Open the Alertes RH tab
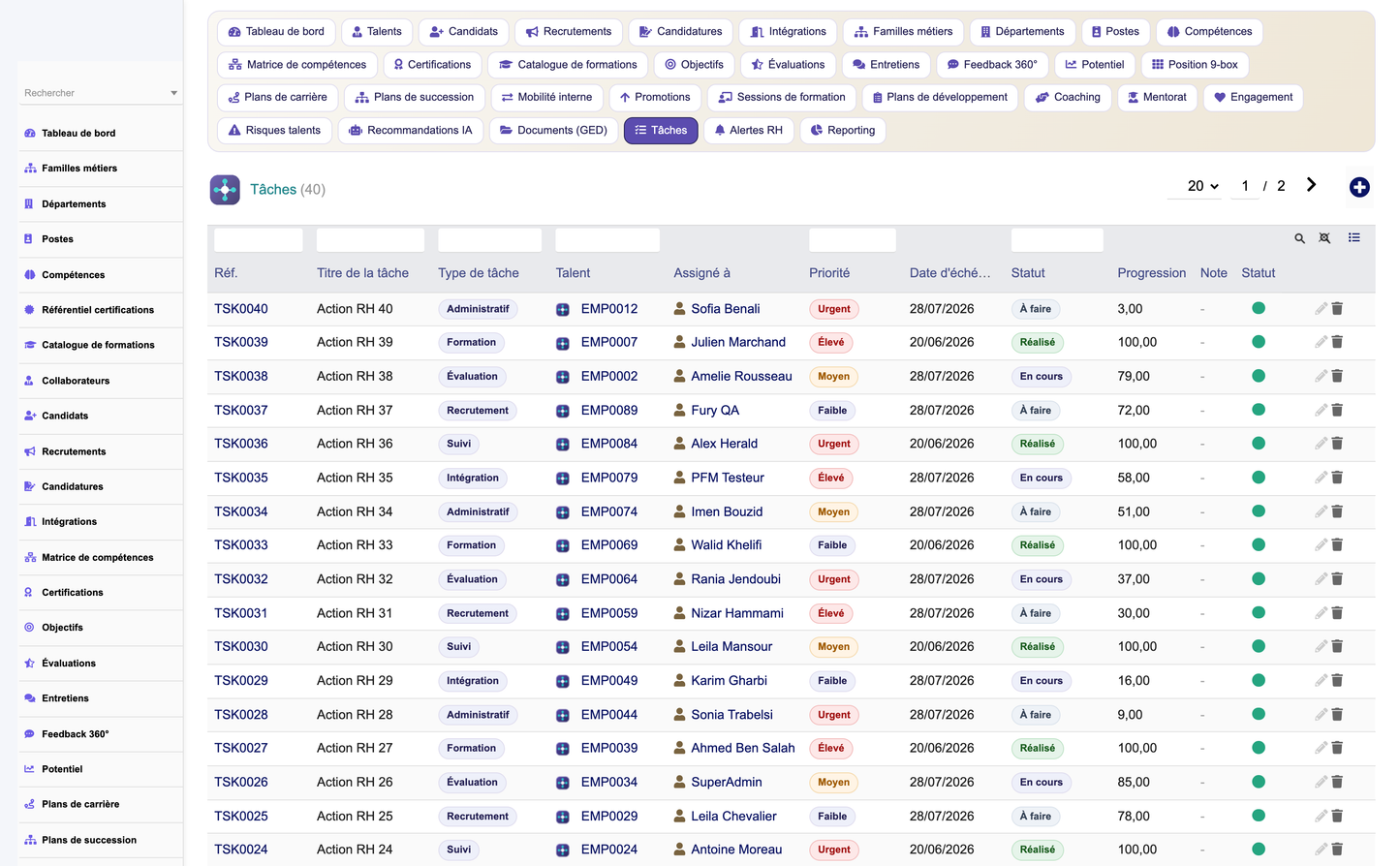Screen dimensions: 1400x866 [x=749, y=130]
